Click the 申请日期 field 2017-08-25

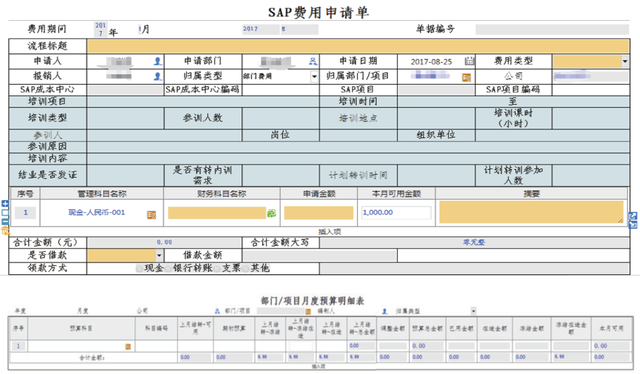coord(431,62)
